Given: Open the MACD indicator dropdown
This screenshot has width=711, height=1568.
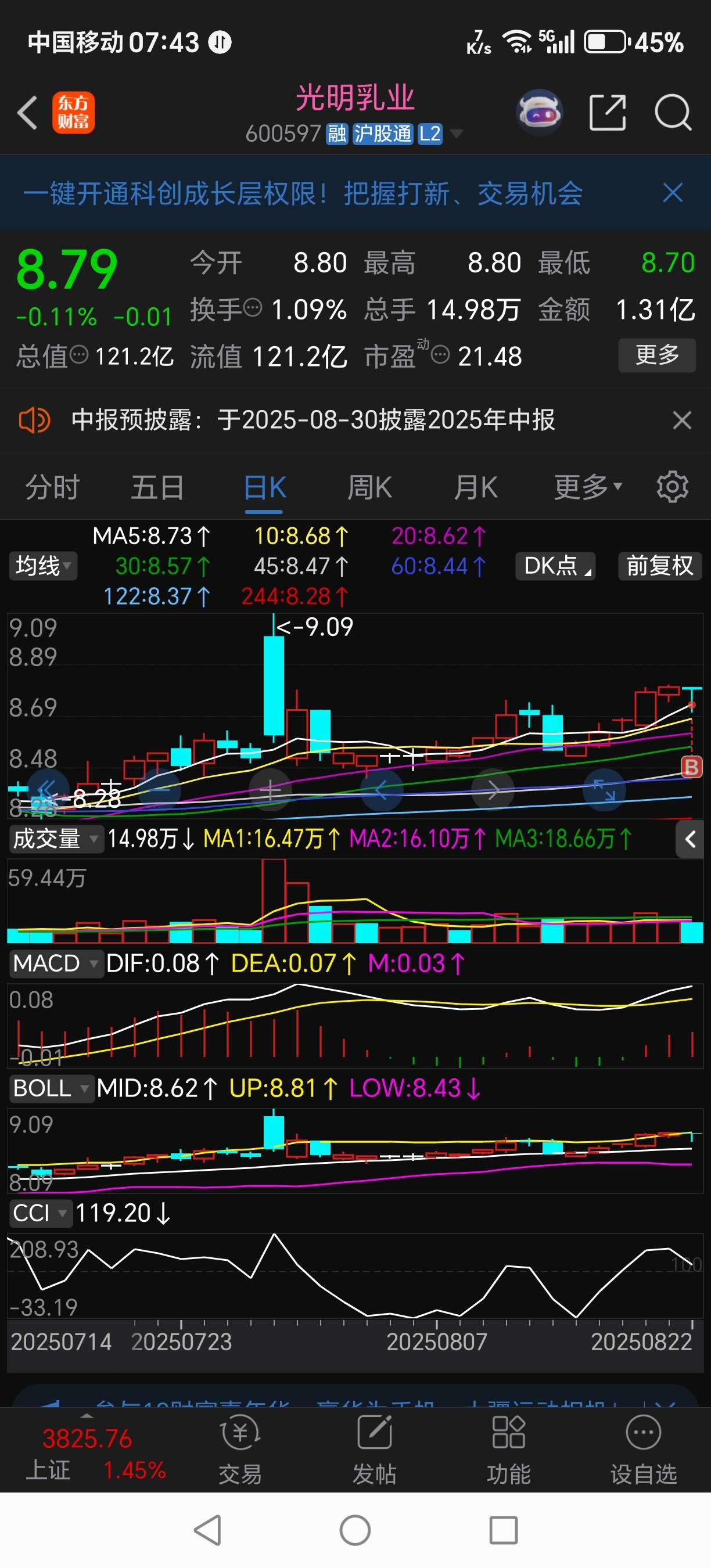Looking at the screenshot, I should (55, 963).
